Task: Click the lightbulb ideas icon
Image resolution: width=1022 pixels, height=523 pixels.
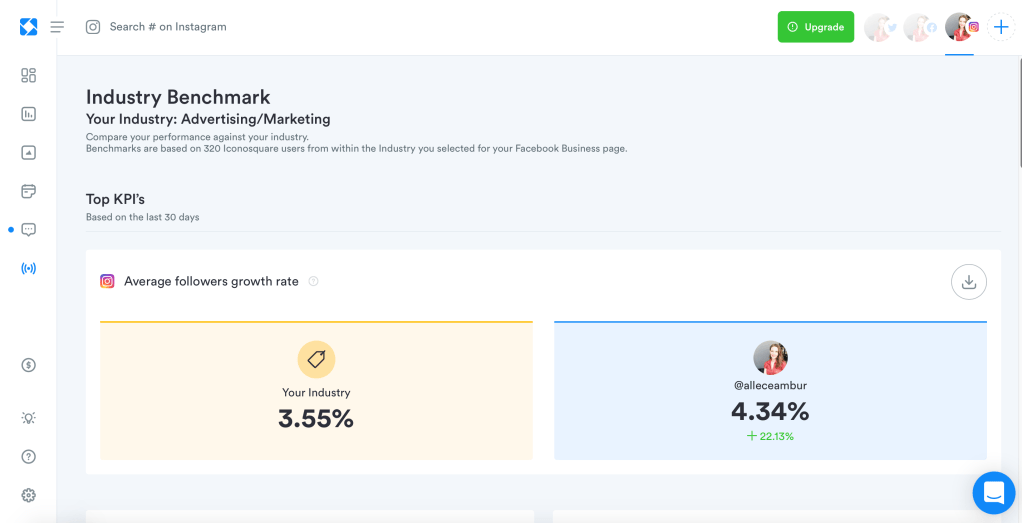Action: pos(28,418)
